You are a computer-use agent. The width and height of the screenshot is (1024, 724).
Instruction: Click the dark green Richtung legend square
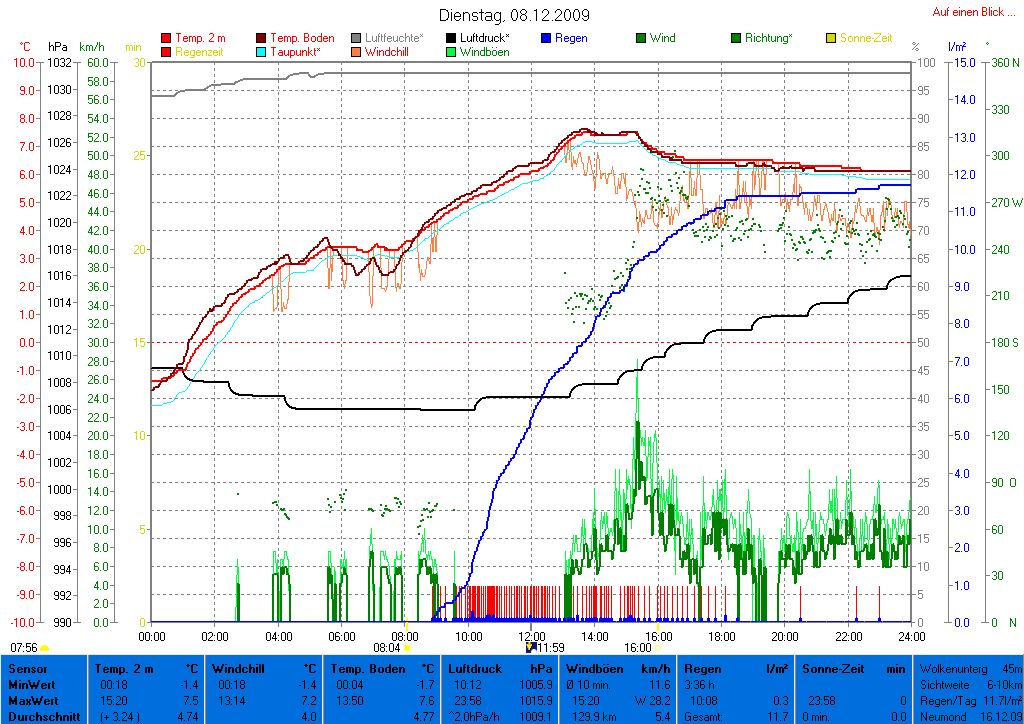coord(736,38)
